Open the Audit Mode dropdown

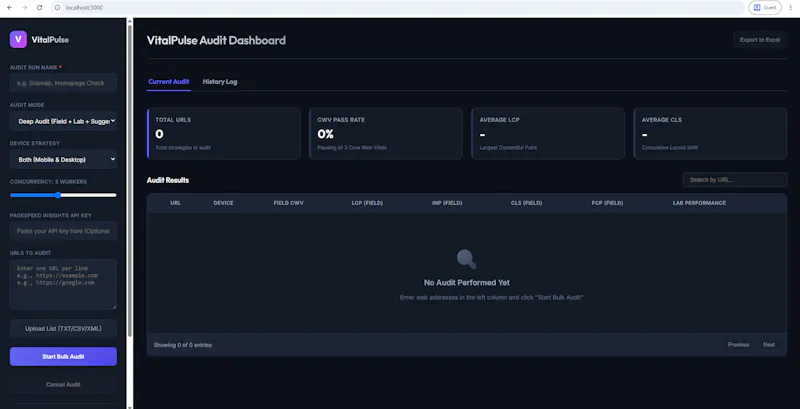coord(63,121)
